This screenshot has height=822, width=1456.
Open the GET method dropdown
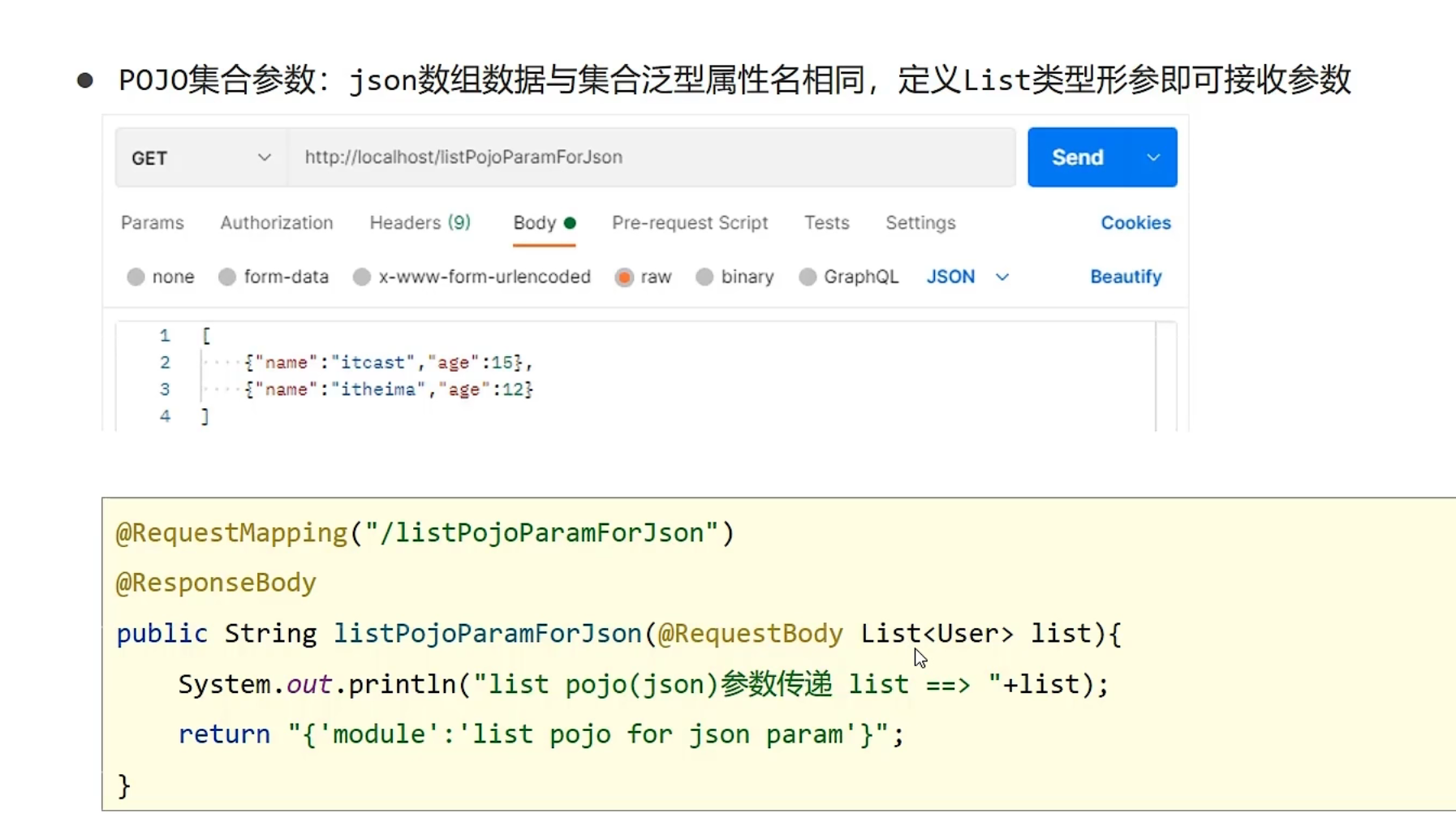coord(200,157)
